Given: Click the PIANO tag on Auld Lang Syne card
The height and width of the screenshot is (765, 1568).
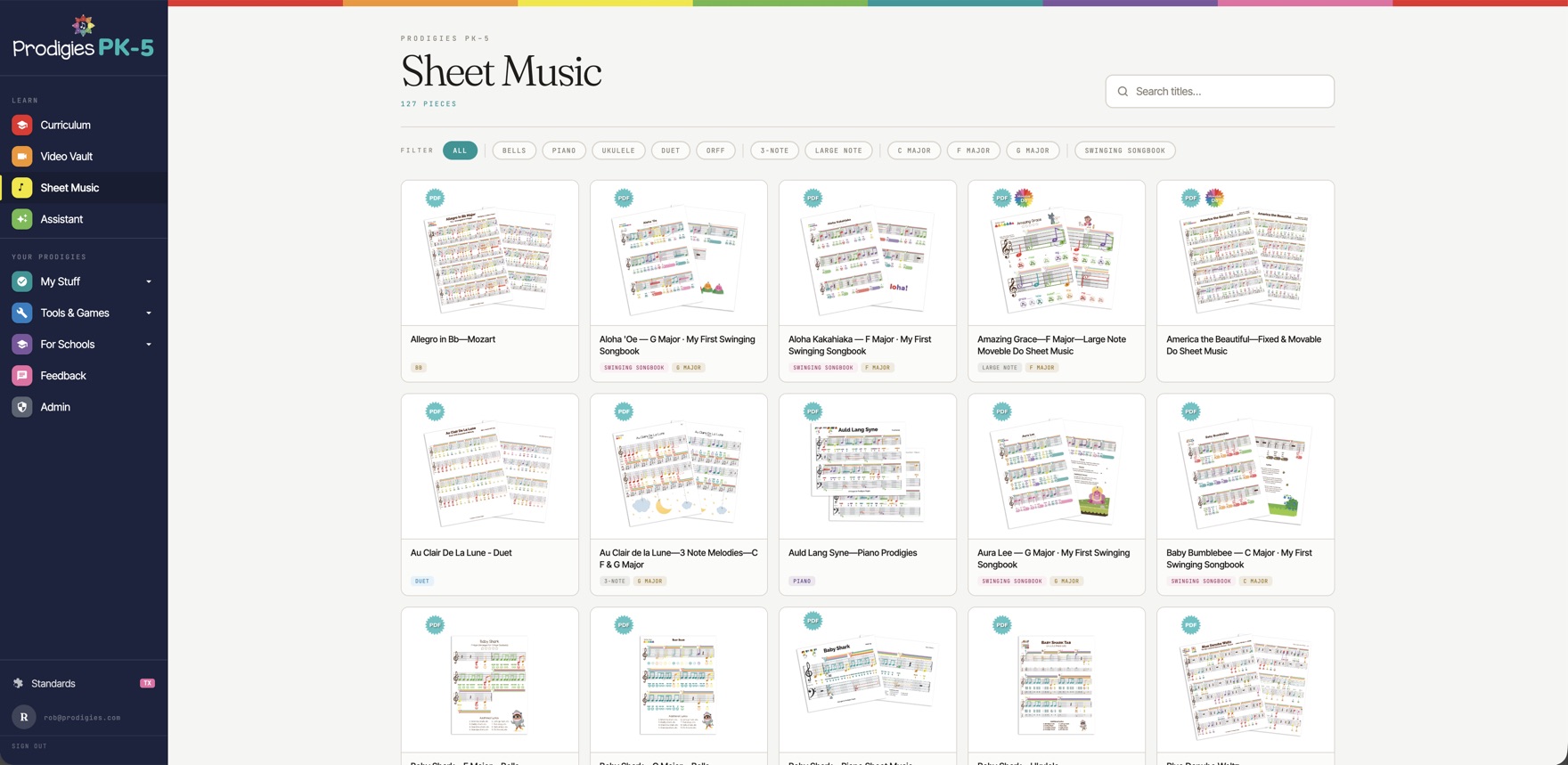Looking at the screenshot, I should click(x=802, y=582).
